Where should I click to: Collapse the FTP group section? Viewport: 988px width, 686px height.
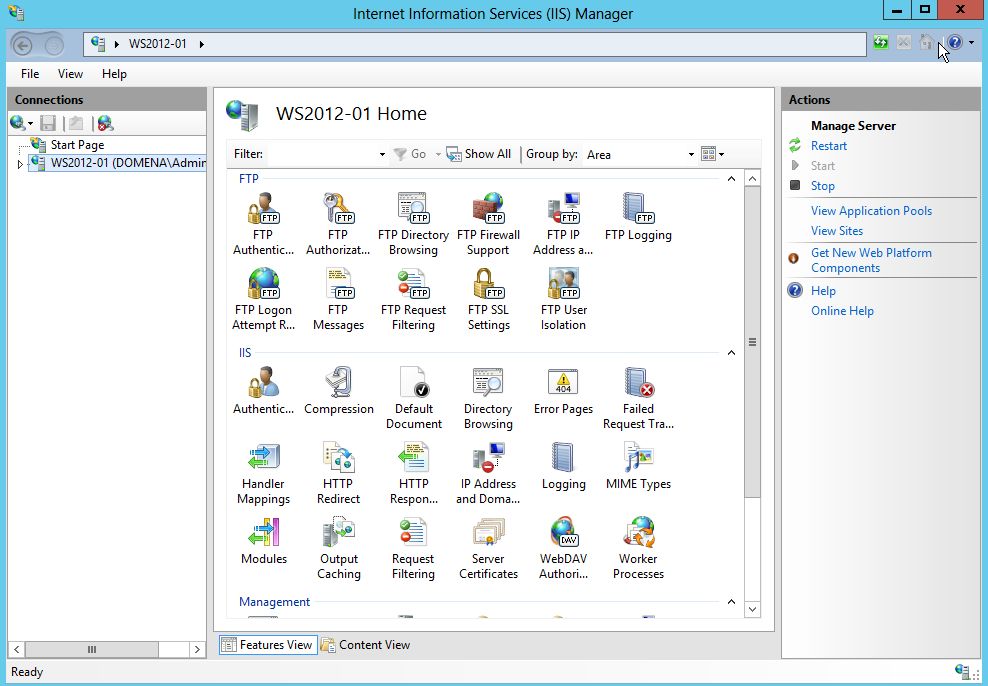click(731, 179)
